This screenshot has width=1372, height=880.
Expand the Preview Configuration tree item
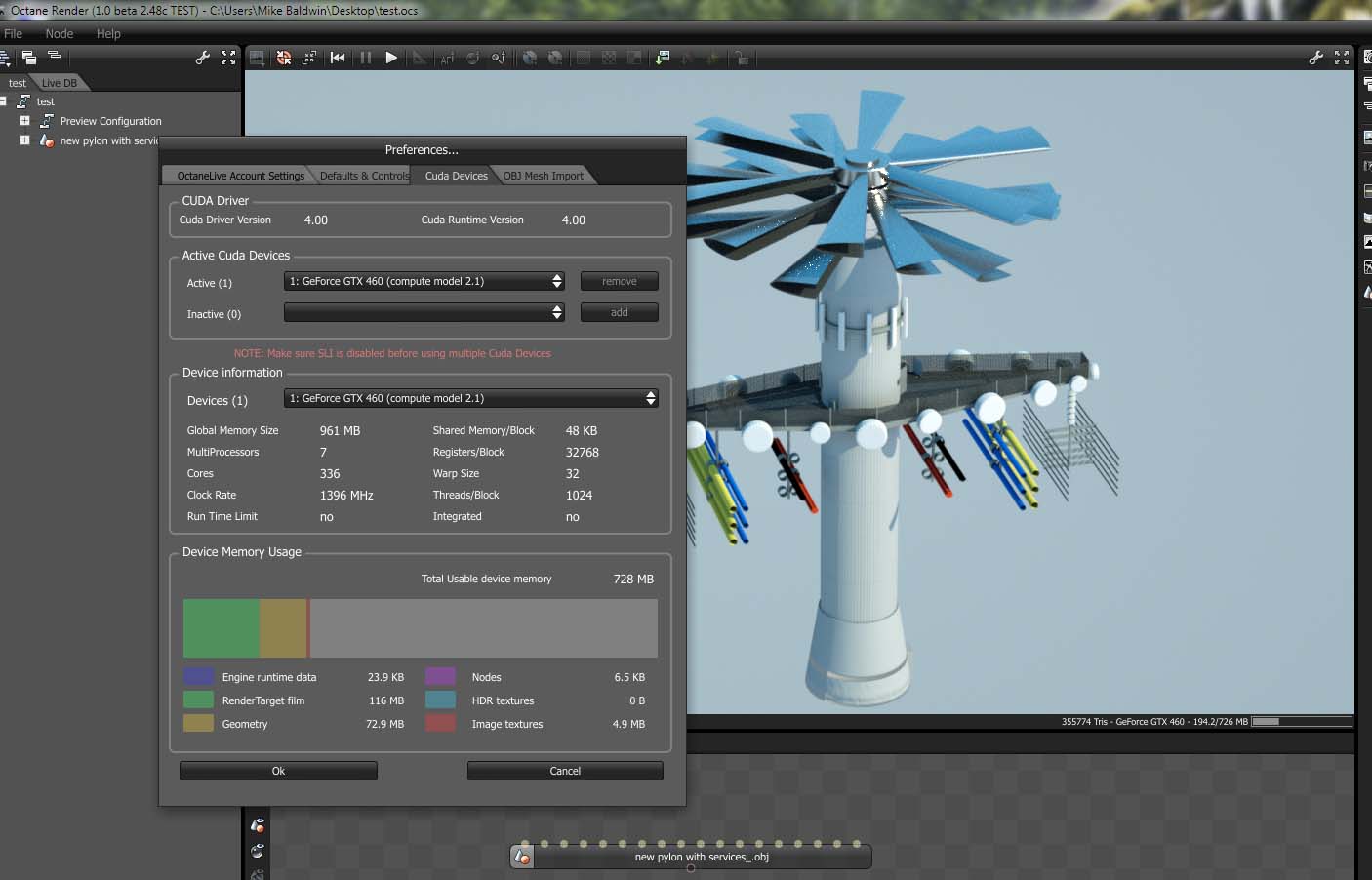coord(24,120)
